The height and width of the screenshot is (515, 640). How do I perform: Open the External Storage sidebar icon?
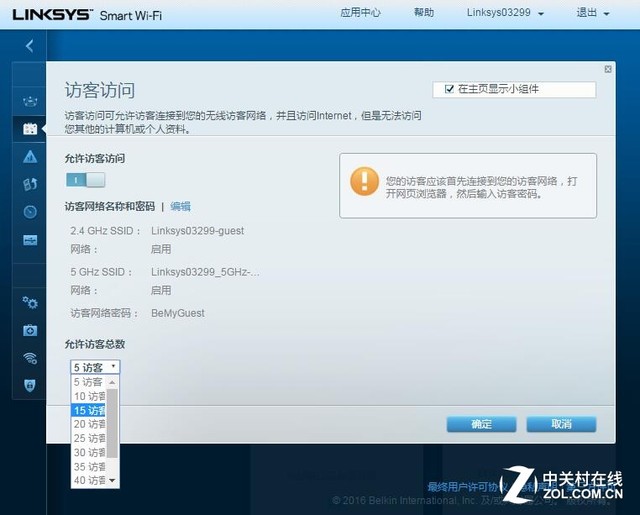pos(30,240)
